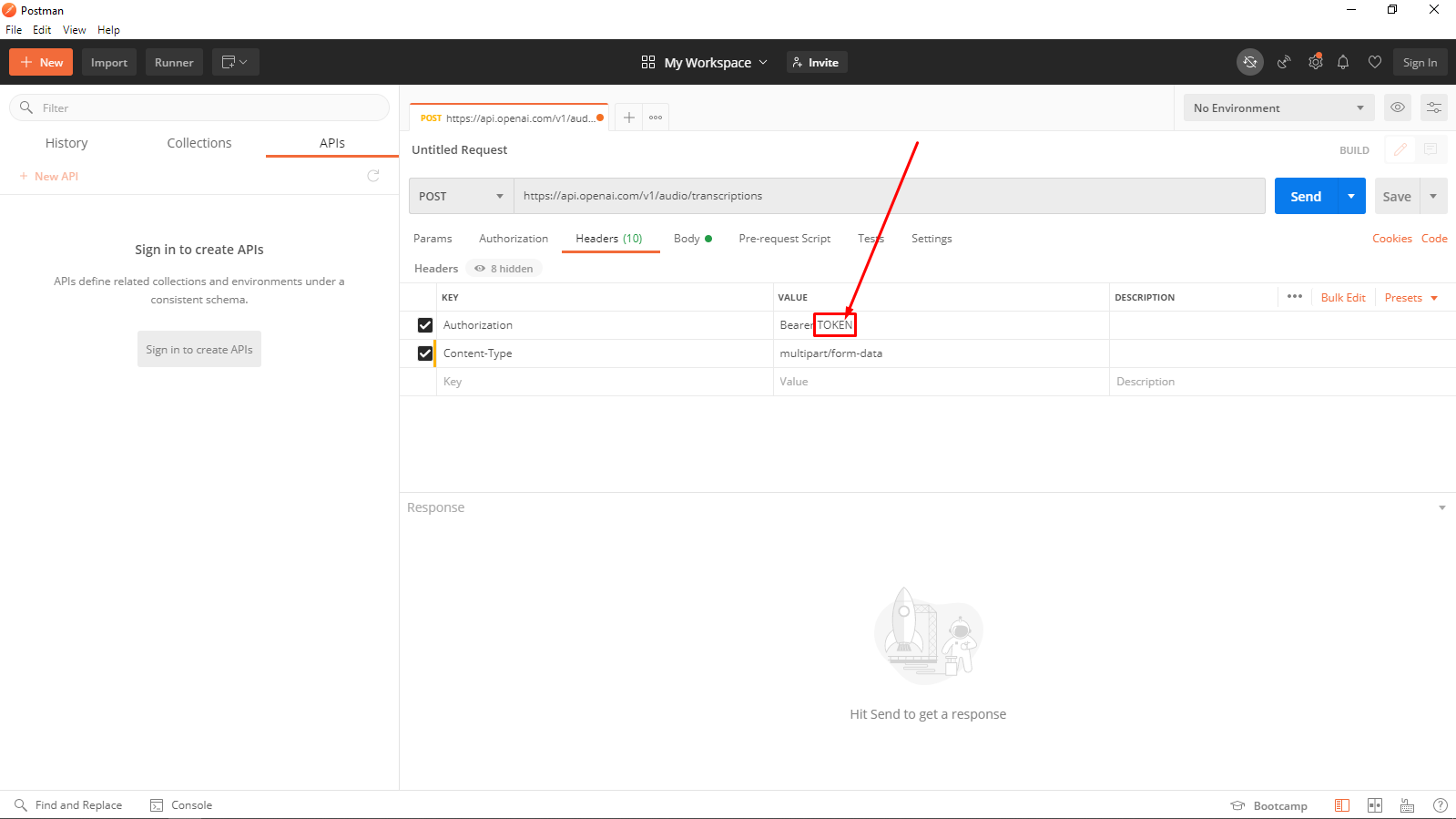Open the POST method dropdown
1456x819 pixels.
(462, 196)
